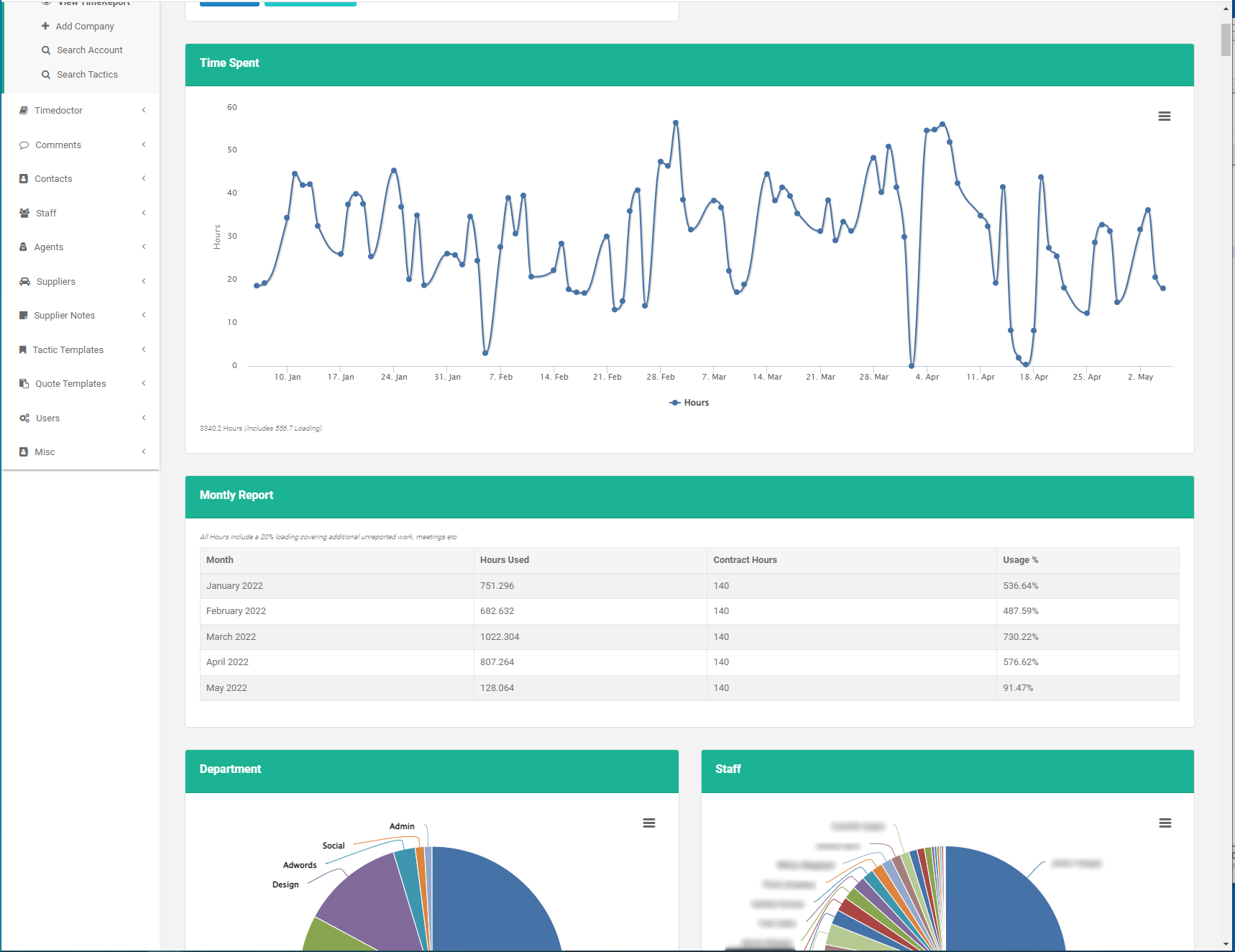The image size is (1235, 952).
Task: Click the page vertical scrollbar thumb
Action: pos(1226,40)
